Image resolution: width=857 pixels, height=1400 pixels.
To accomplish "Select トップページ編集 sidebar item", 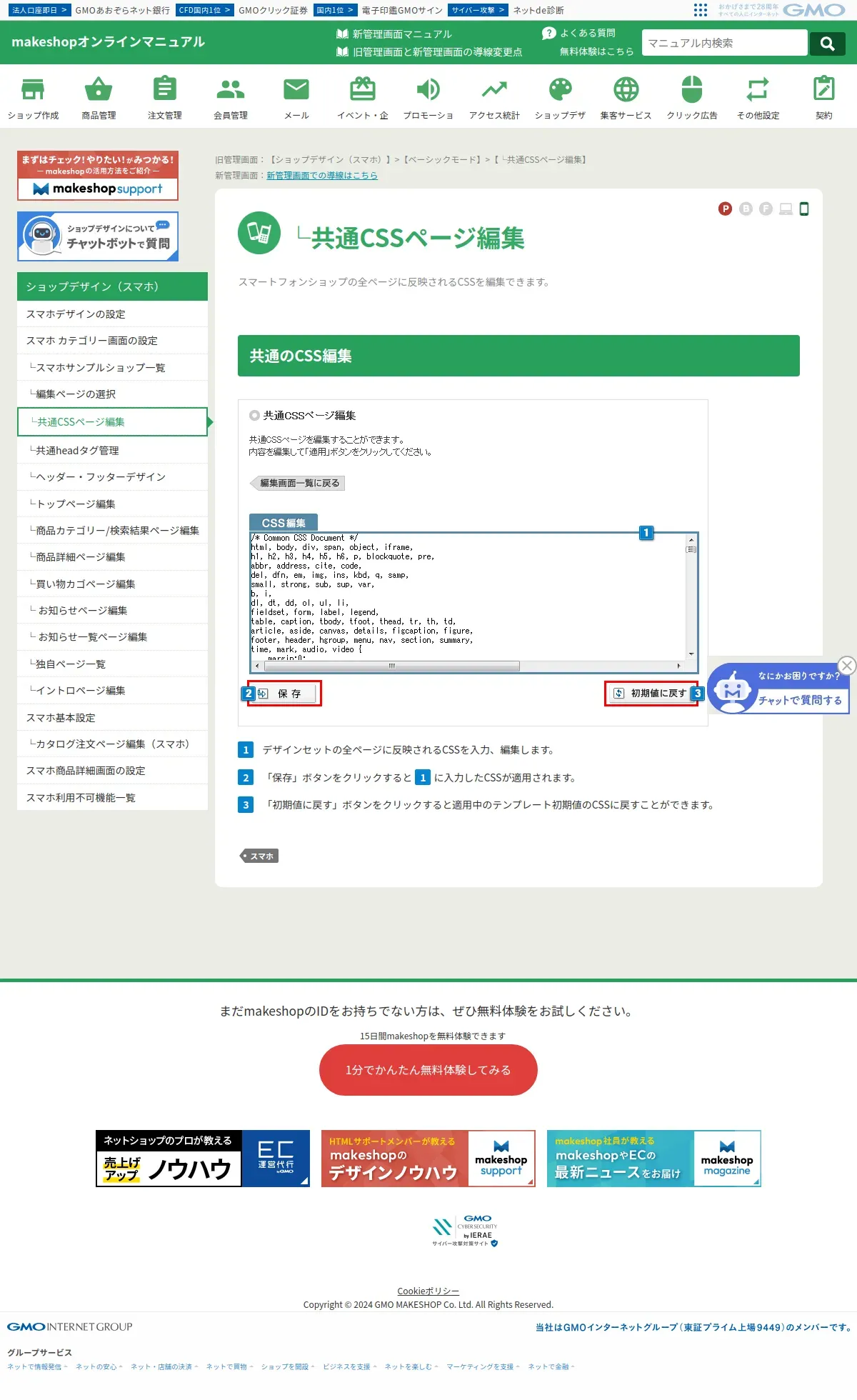I will (x=112, y=504).
